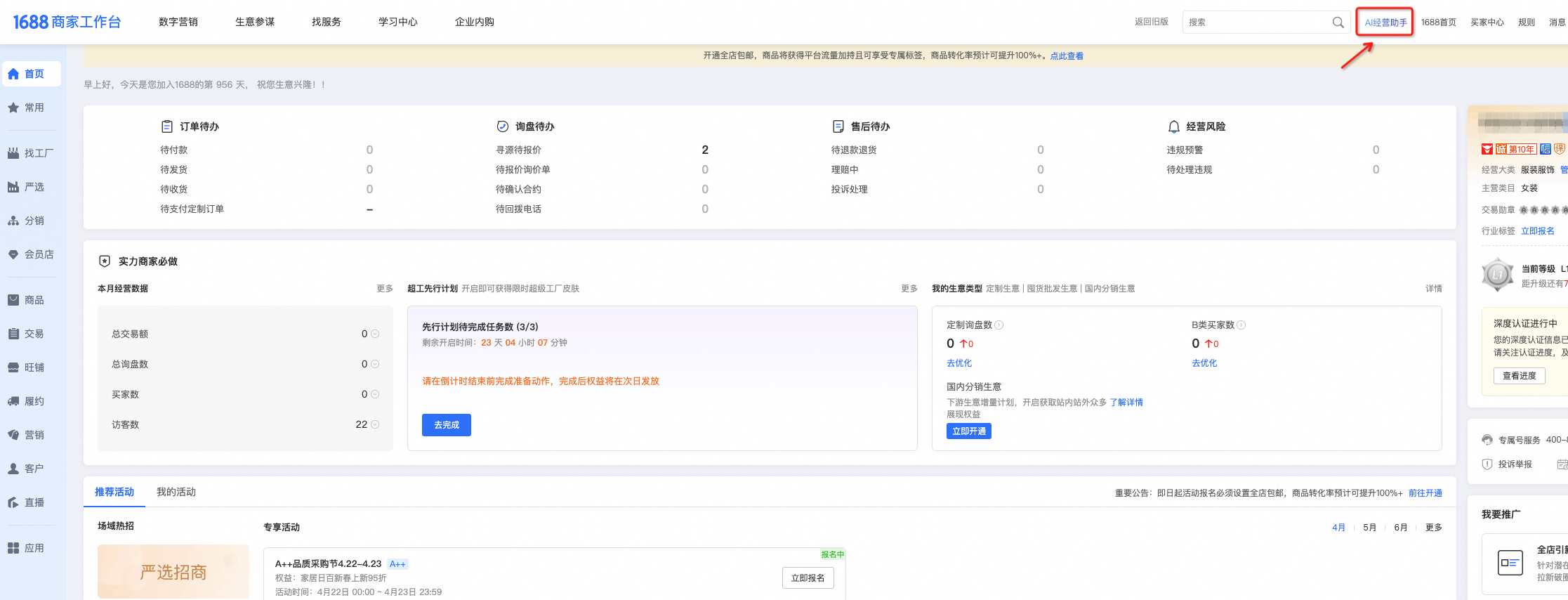Click the 直播 live stream icon
The image size is (1568, 600).
(13, 502)
